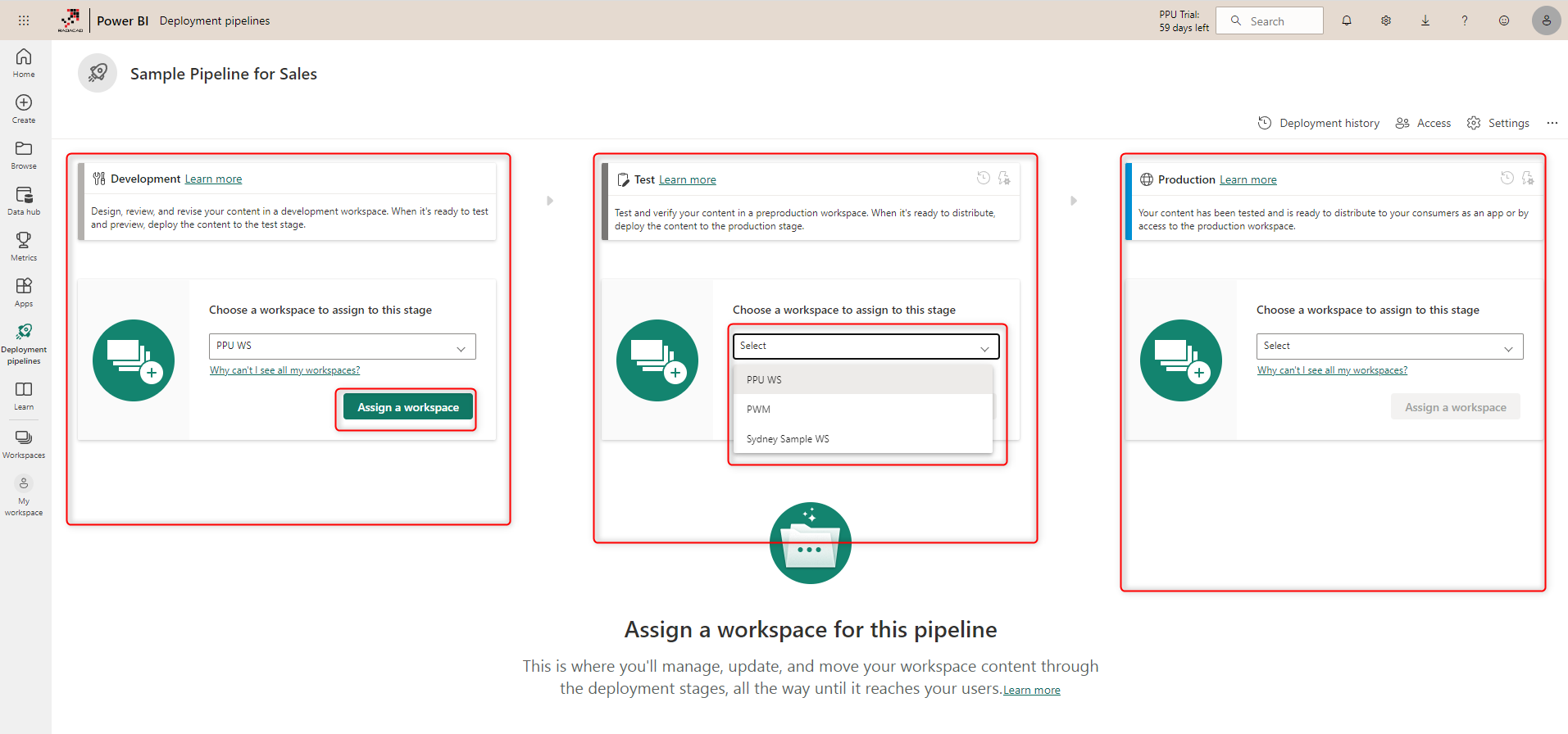Open the more options ellipsis next to Settings

coord(1552,123)
